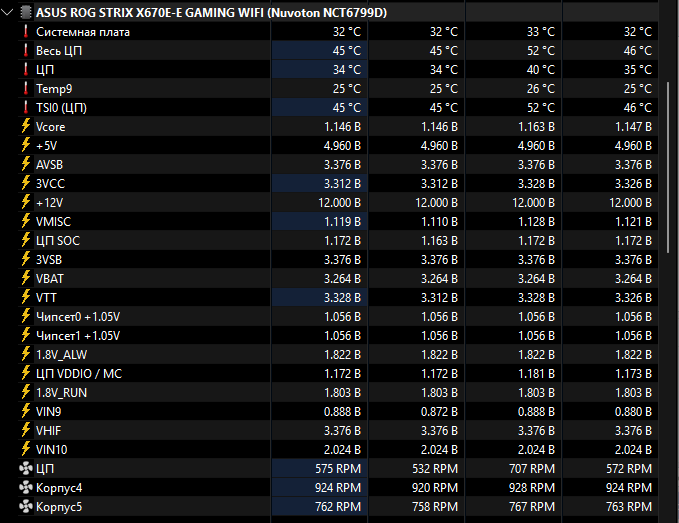Click the 33 °C value in Системная плата row
This screenshot has width=679, height=523.
coord(541,32)
